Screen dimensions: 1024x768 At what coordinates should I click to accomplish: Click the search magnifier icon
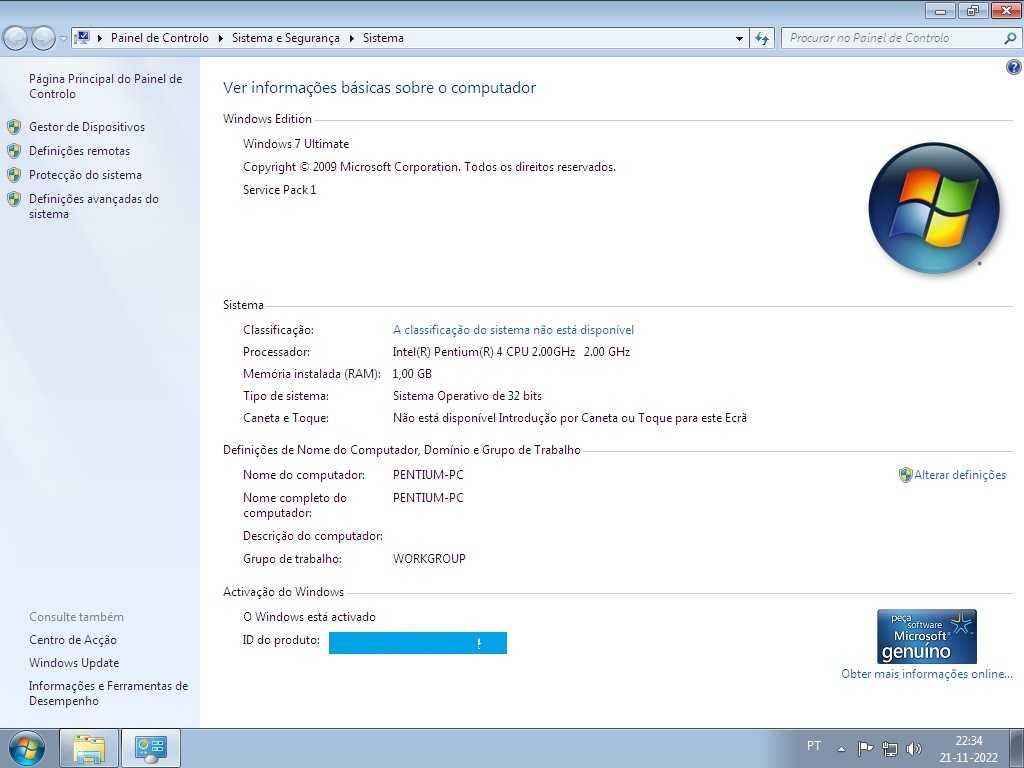[1010, 38]
